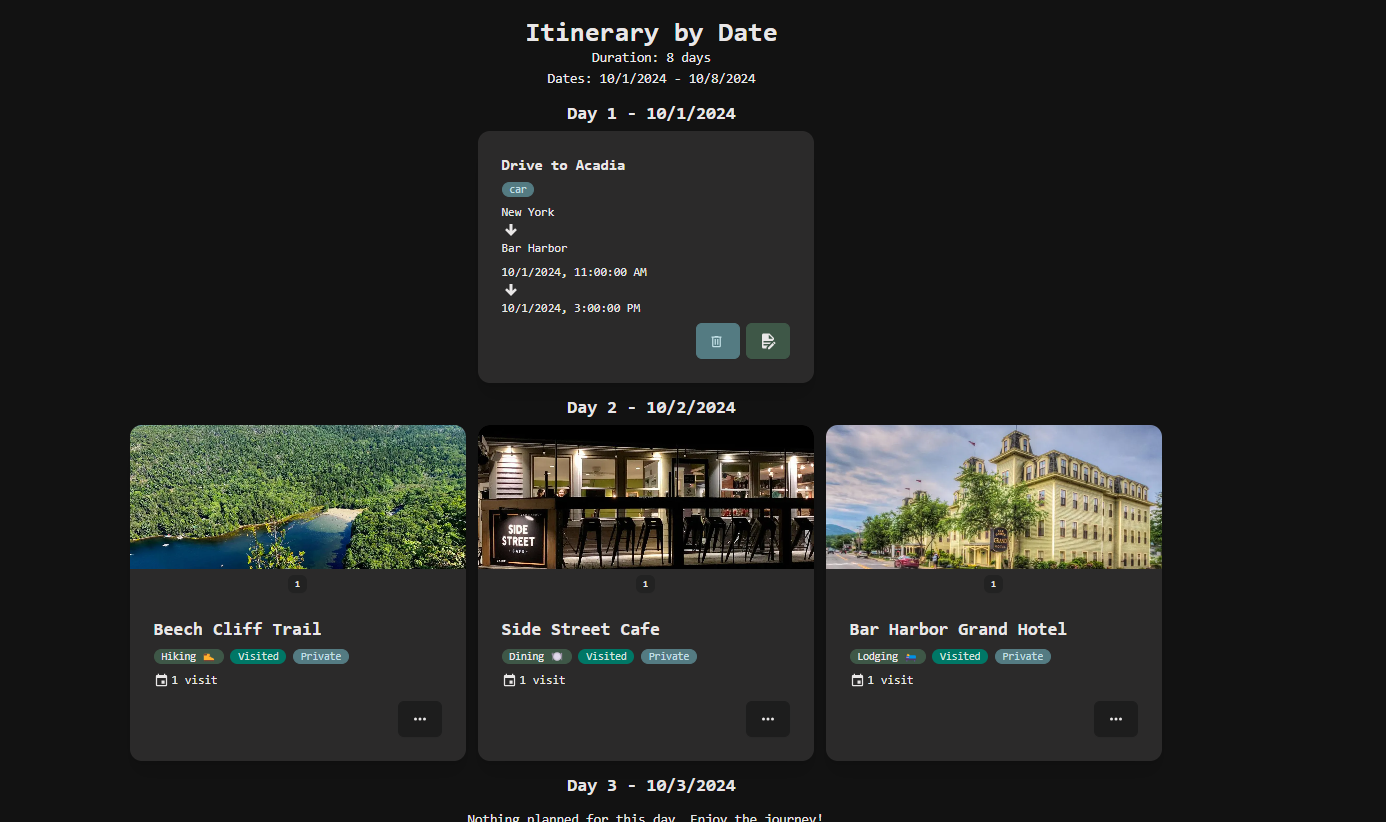The image size is (1386, 822).
Task: Click the Drive to Acadia title
Action: [x=563, y=165]
